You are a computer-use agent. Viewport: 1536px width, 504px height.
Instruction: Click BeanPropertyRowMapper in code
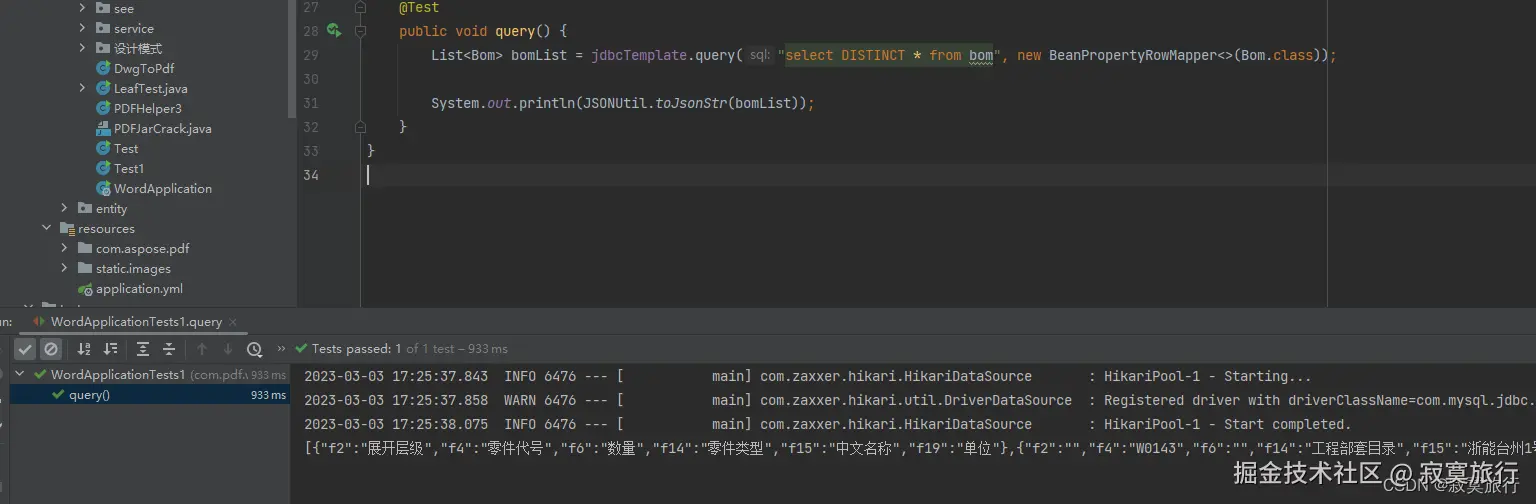click(x=1133, y=55)
